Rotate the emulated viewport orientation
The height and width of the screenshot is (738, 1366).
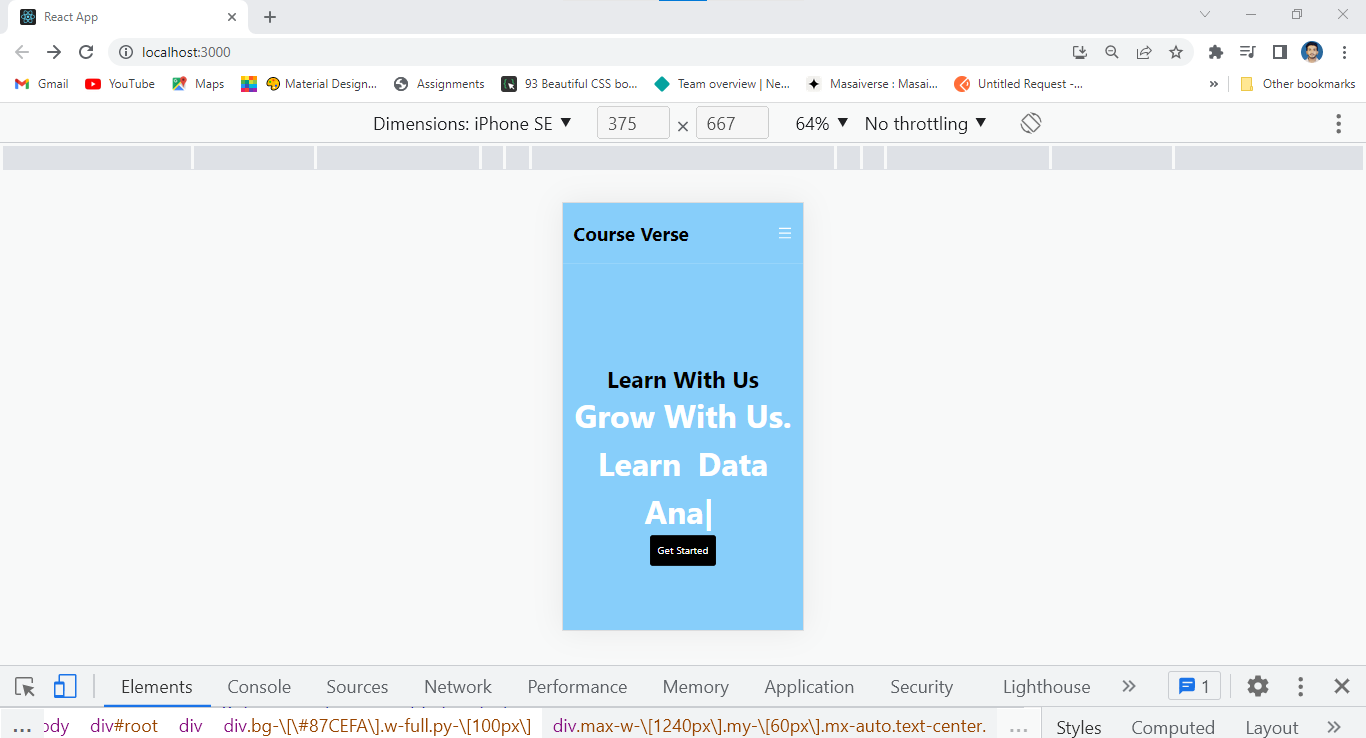click(x=1030, y=122)
